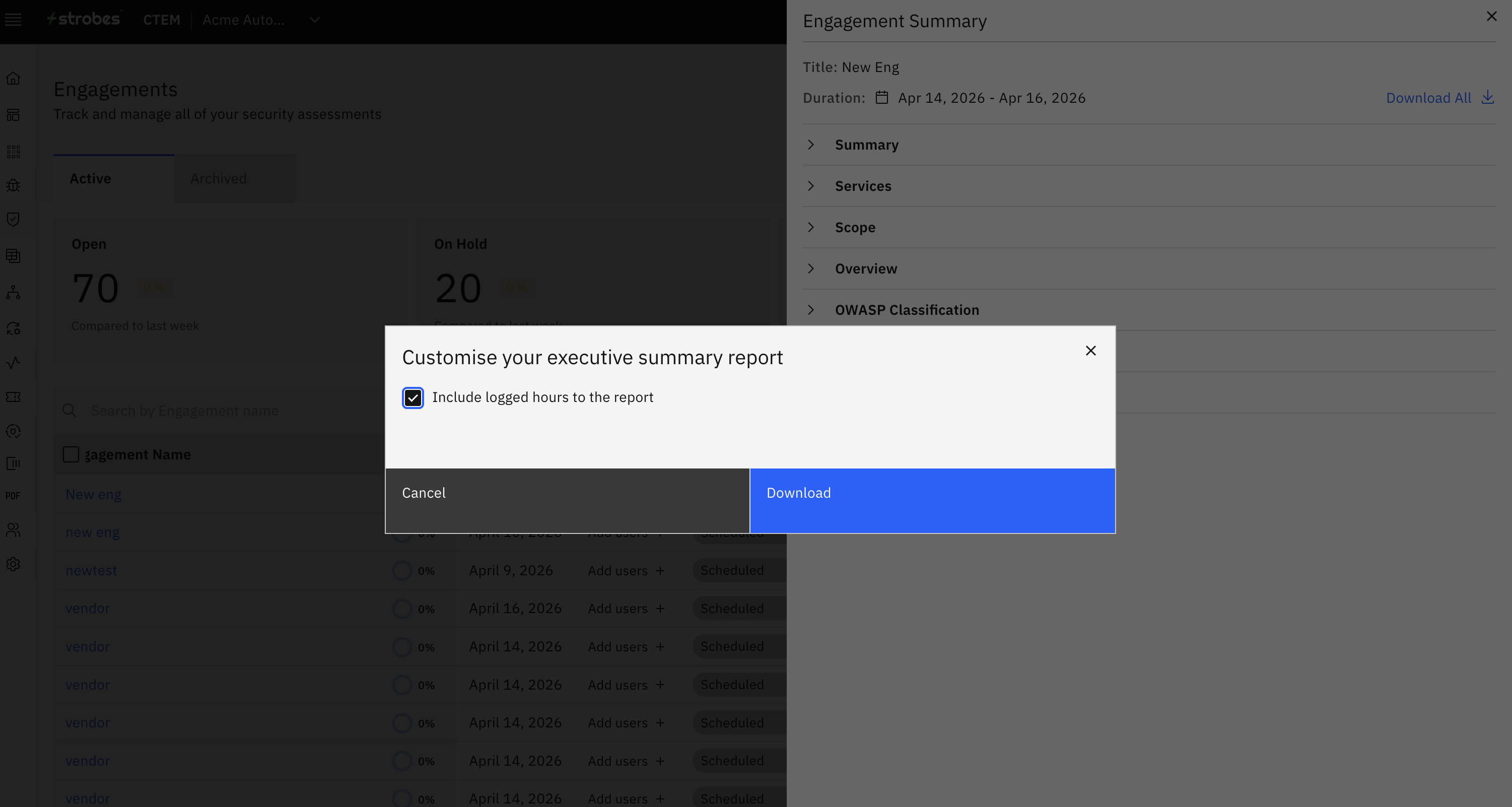Select the Active tab
Viewport: 1512px width, 807px height.
click(90, 178)
